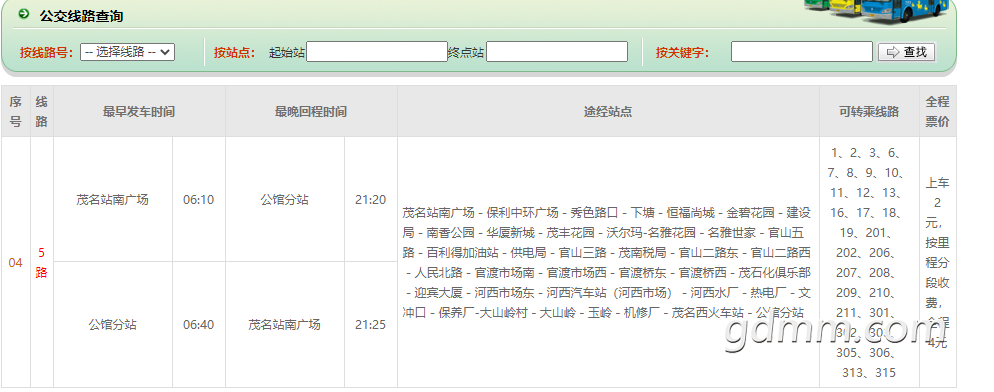
Task: Click the bus illustration in header
Action: [878, 11]
